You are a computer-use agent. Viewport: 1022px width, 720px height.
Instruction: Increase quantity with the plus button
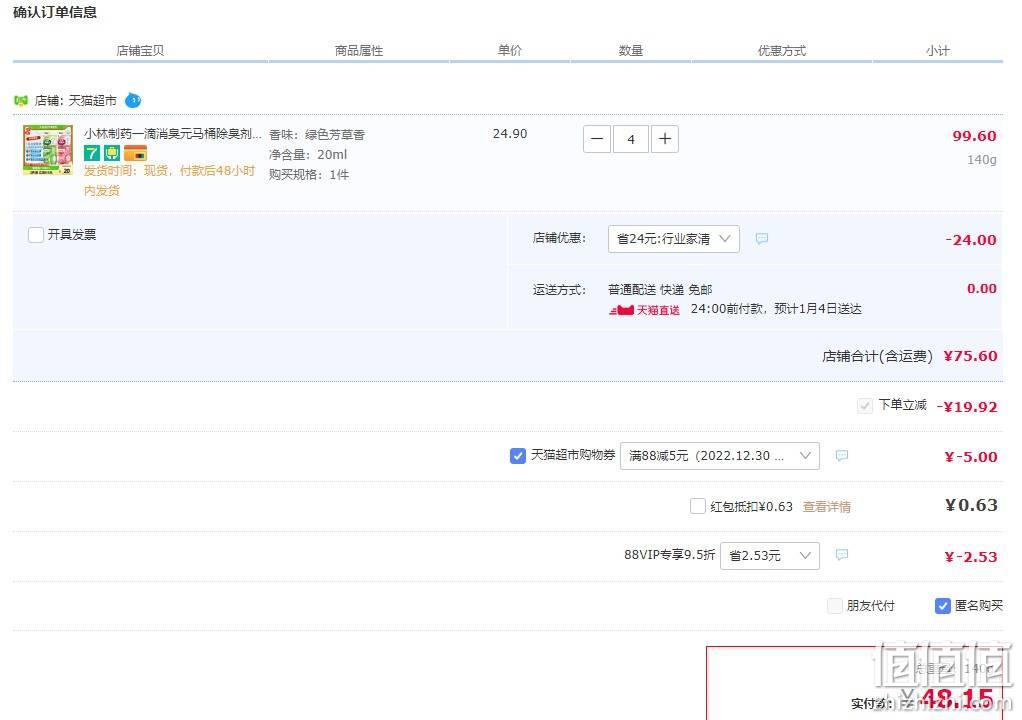coord(665,139)
